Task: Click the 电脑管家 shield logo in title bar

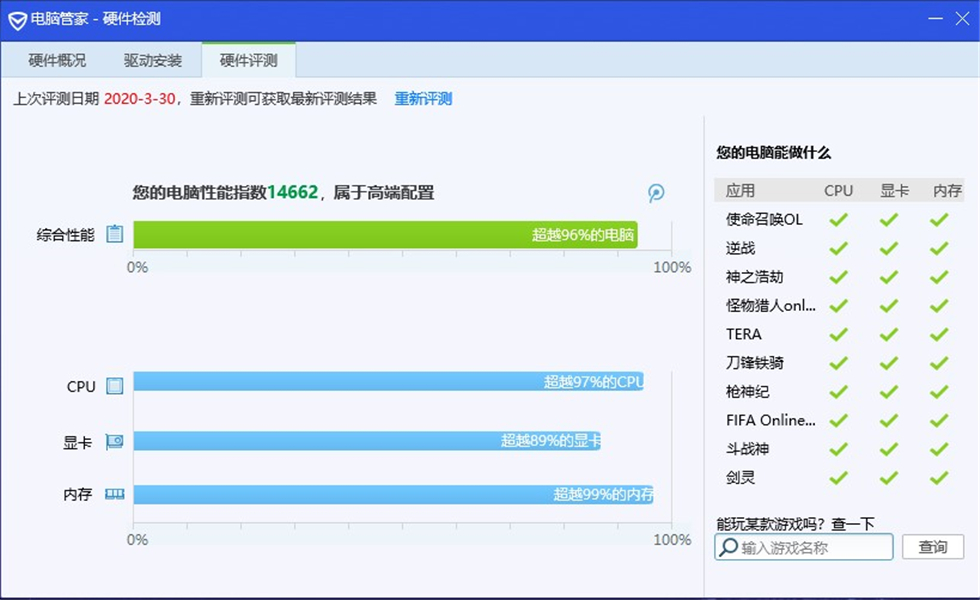Action: pyautogui.click(x=17, y=19)
